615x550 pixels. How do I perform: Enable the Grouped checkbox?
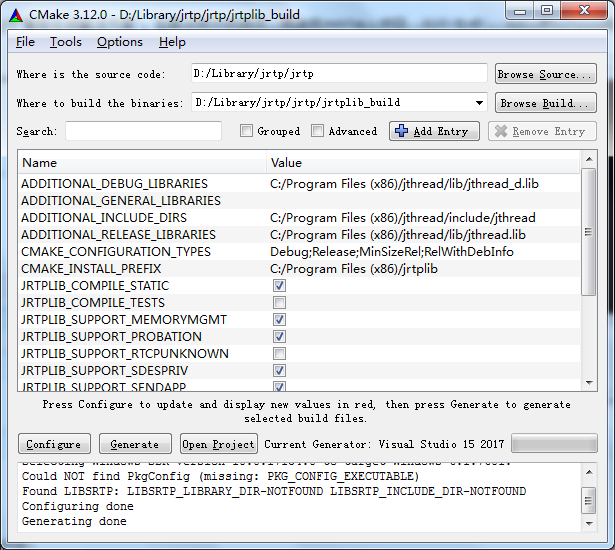click(246, 131)
